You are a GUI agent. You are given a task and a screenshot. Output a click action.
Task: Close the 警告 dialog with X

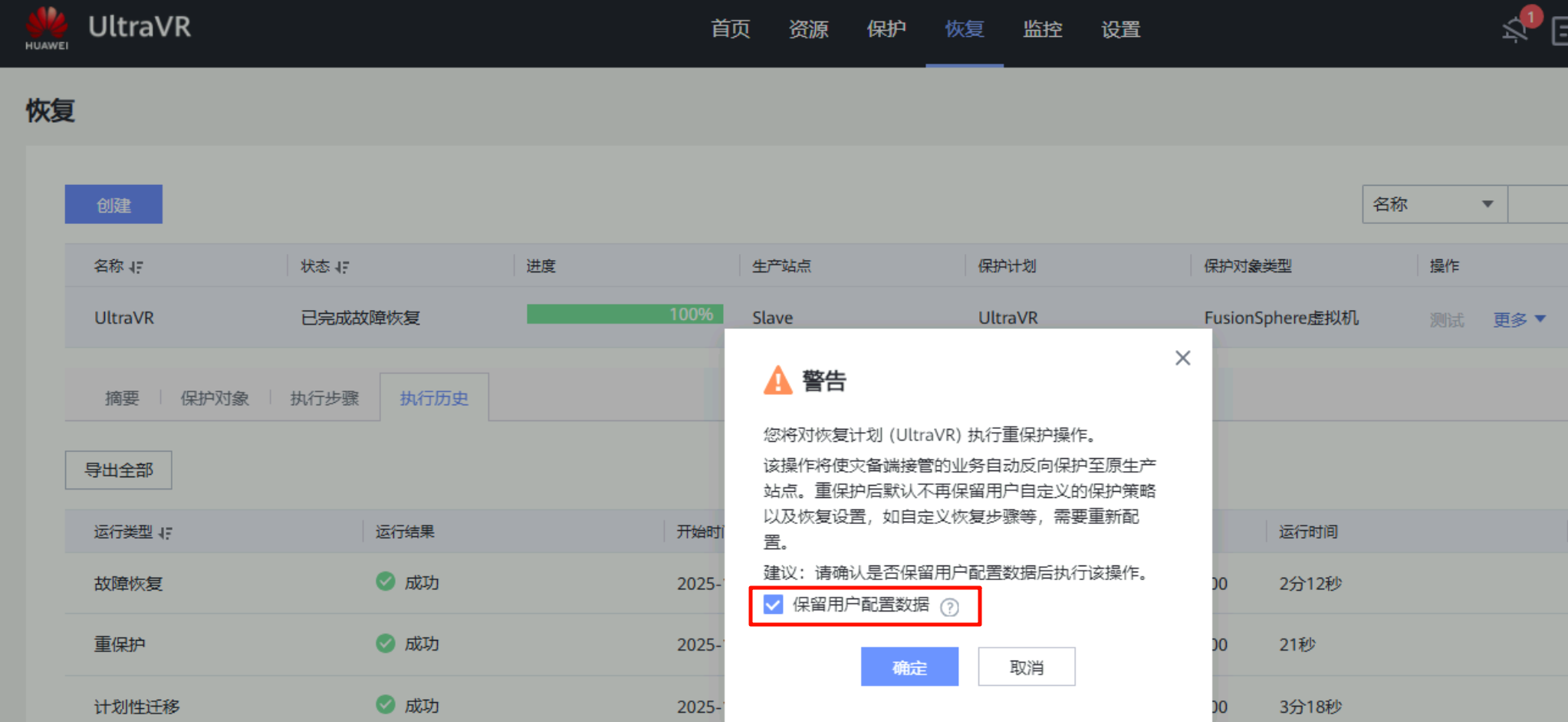(1182, 358)
